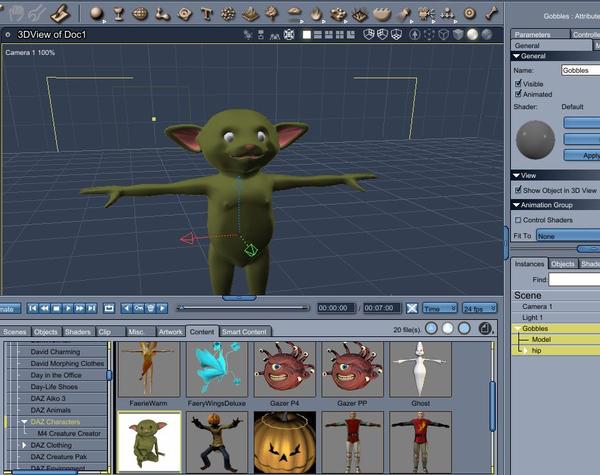Play the animation
Image resolution: width=600 pixels, height=475 pixels.
[x=68, y=308]
